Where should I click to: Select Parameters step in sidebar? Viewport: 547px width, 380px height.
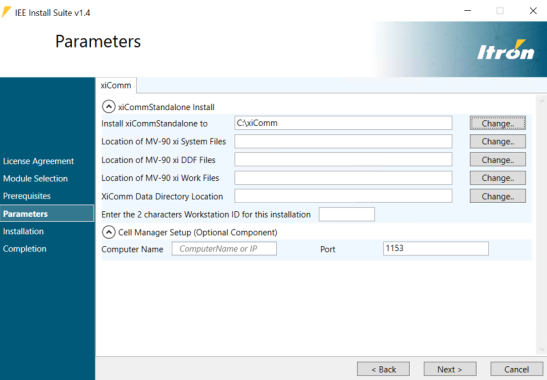point(47,214)
